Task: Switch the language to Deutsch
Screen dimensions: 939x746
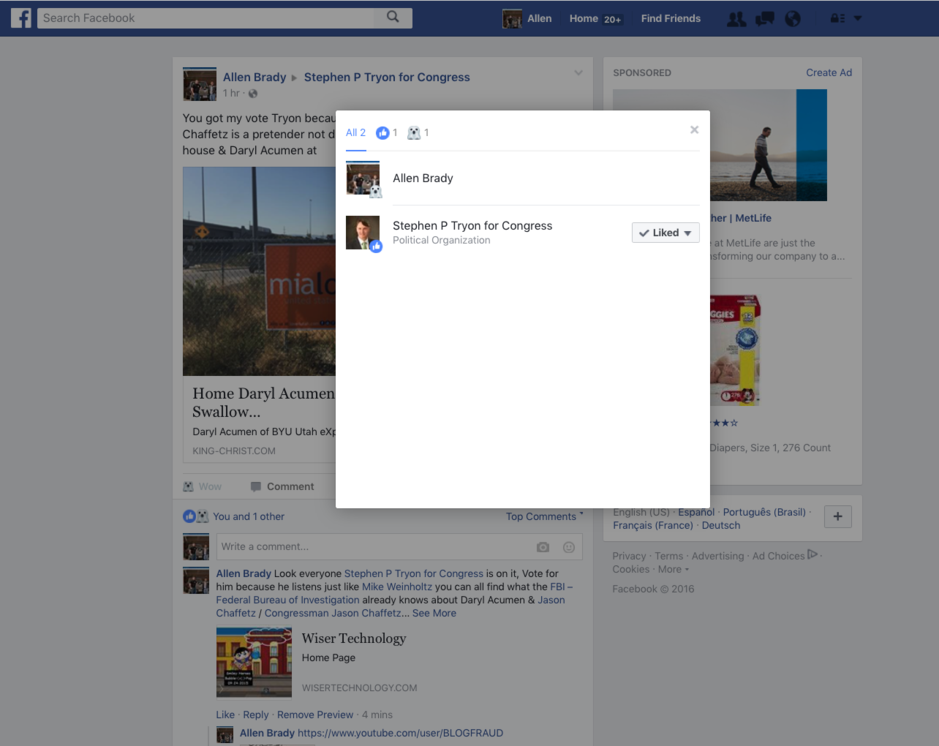Action: 721,525
